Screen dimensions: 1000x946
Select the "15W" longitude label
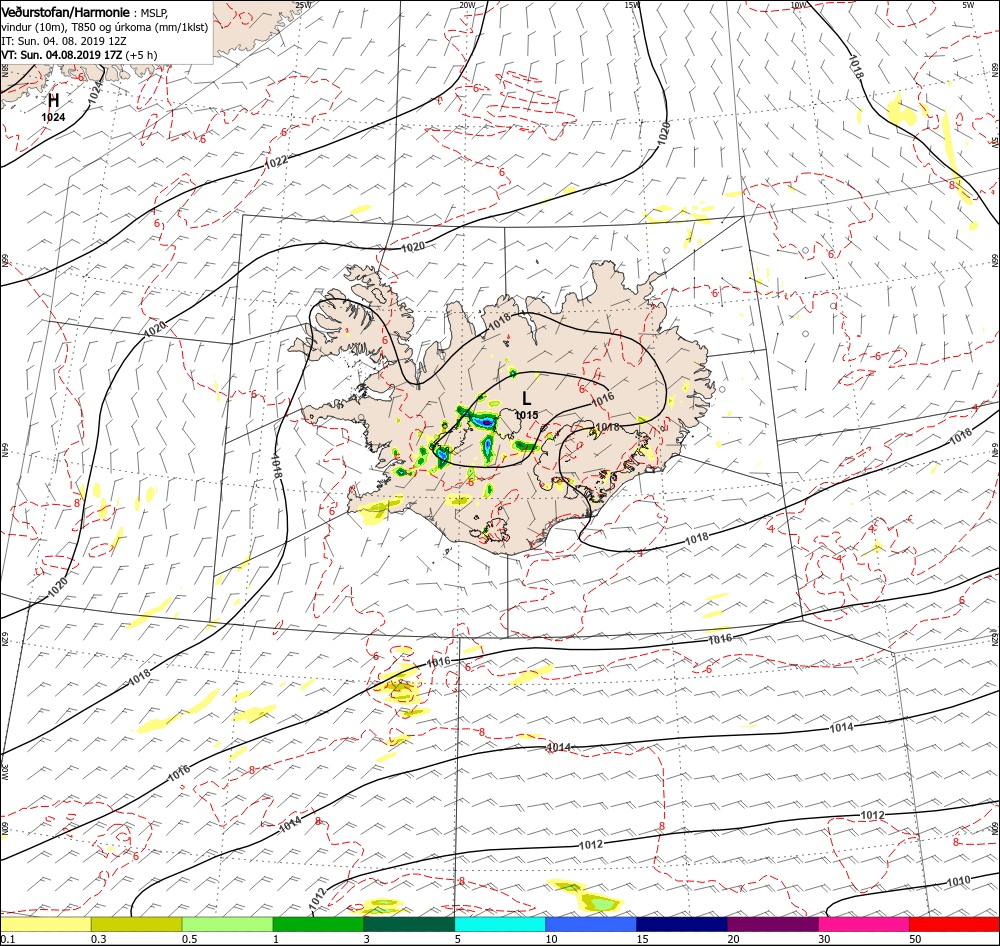pos(632,5)
